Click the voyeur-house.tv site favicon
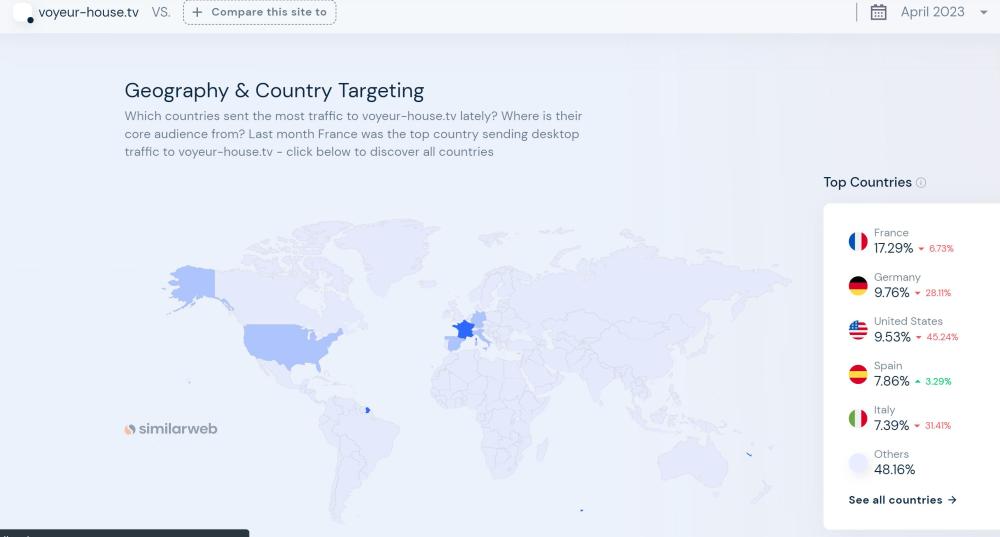Screen dimensions: 1000x537 22,12
